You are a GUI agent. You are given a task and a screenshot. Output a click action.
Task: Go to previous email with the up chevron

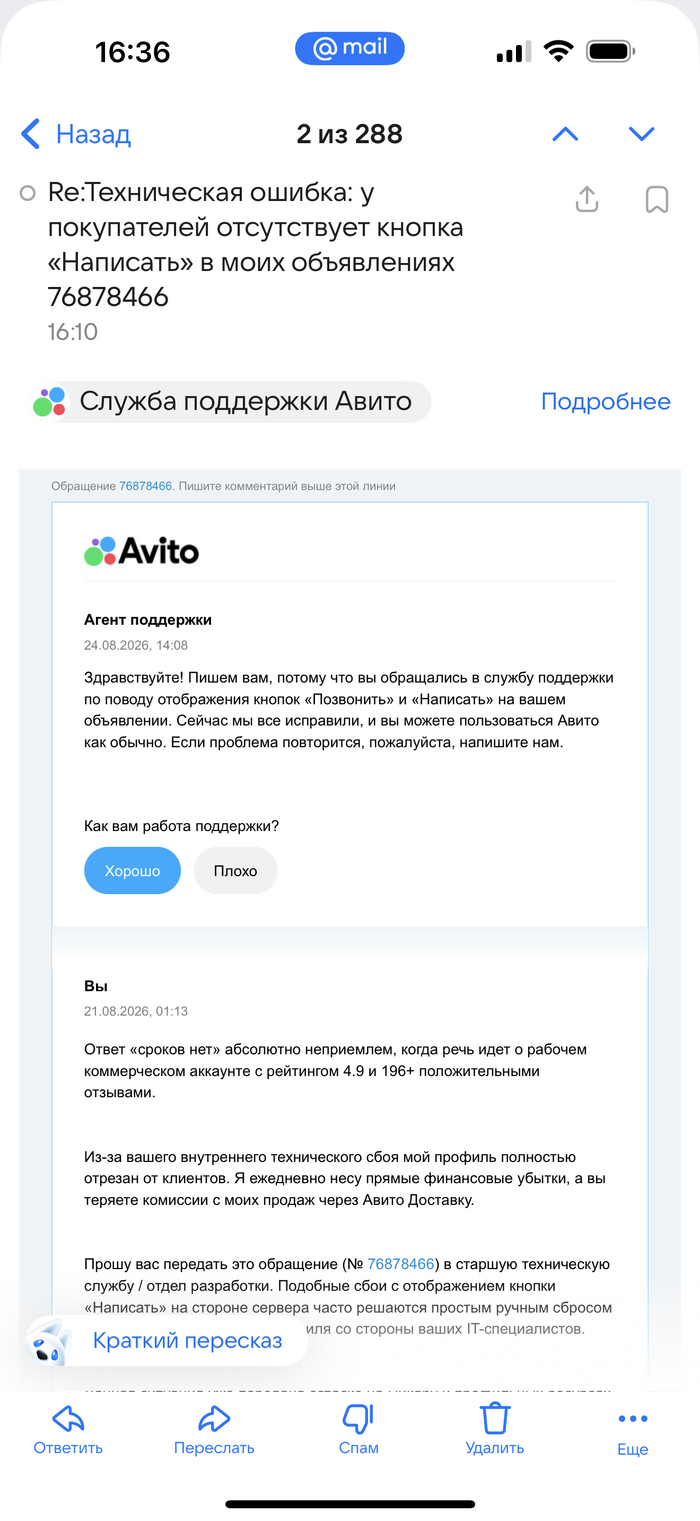tap(565, 134)
